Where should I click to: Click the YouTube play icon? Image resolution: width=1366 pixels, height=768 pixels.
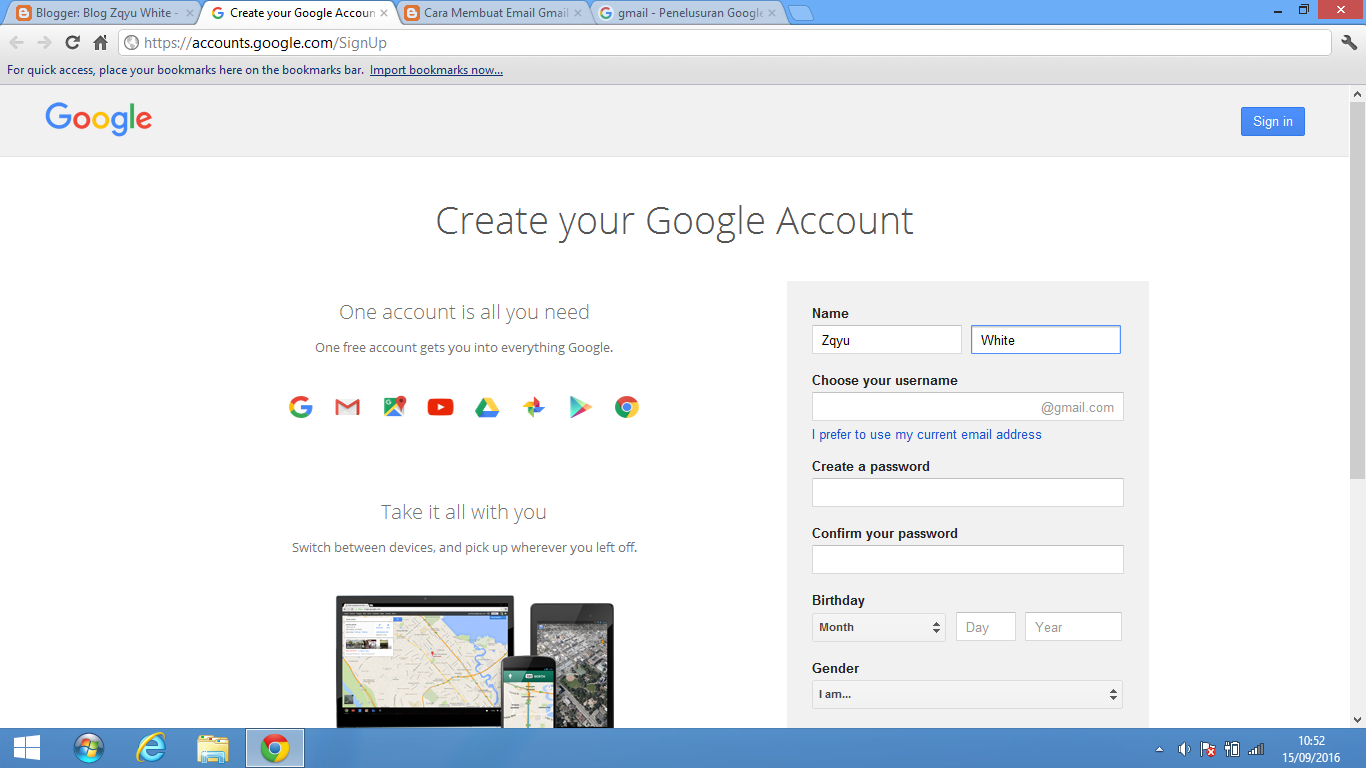point(440,407)
